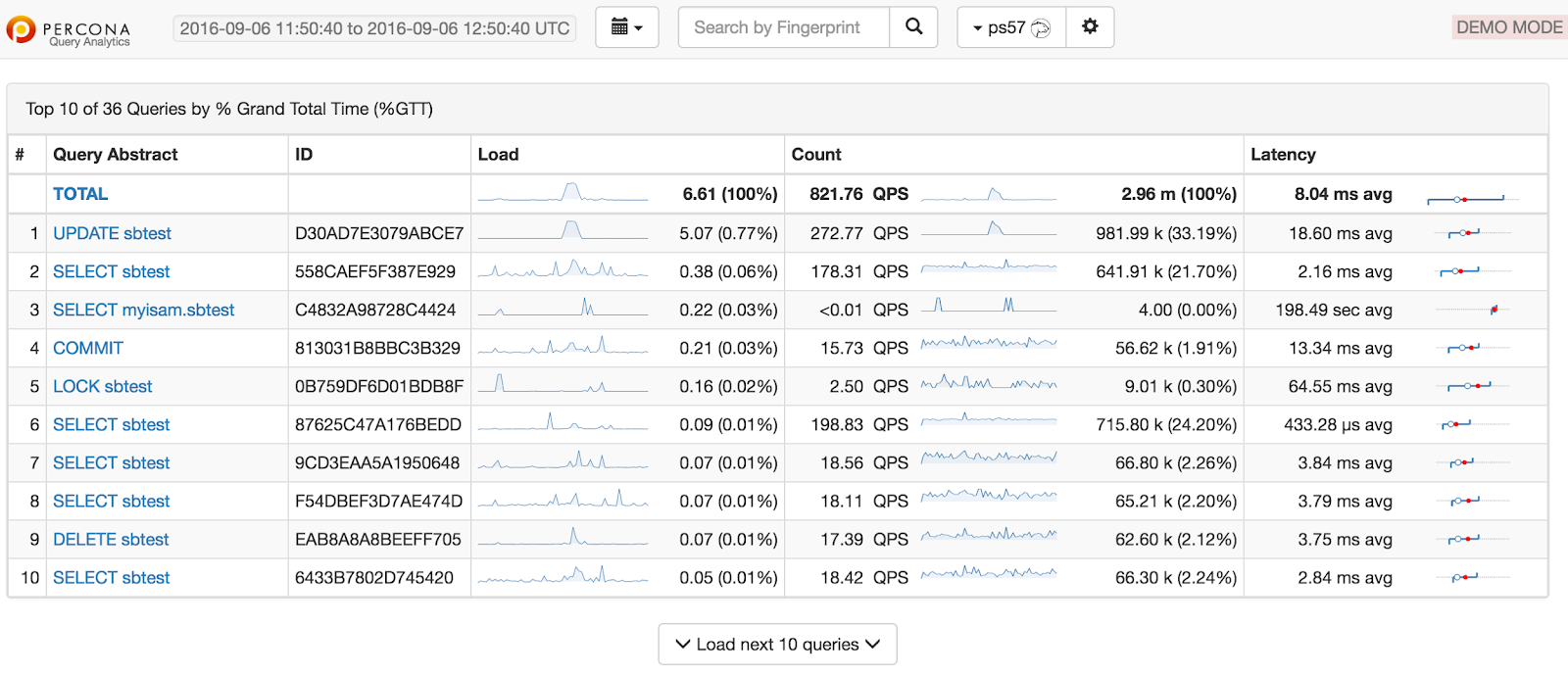Open the SELECT myisam.sbtest query
The image size is (1568, 675).
click(143, 310)
